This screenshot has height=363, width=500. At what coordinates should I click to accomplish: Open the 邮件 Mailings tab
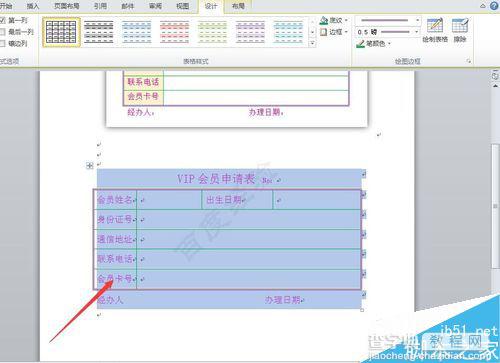128,6
